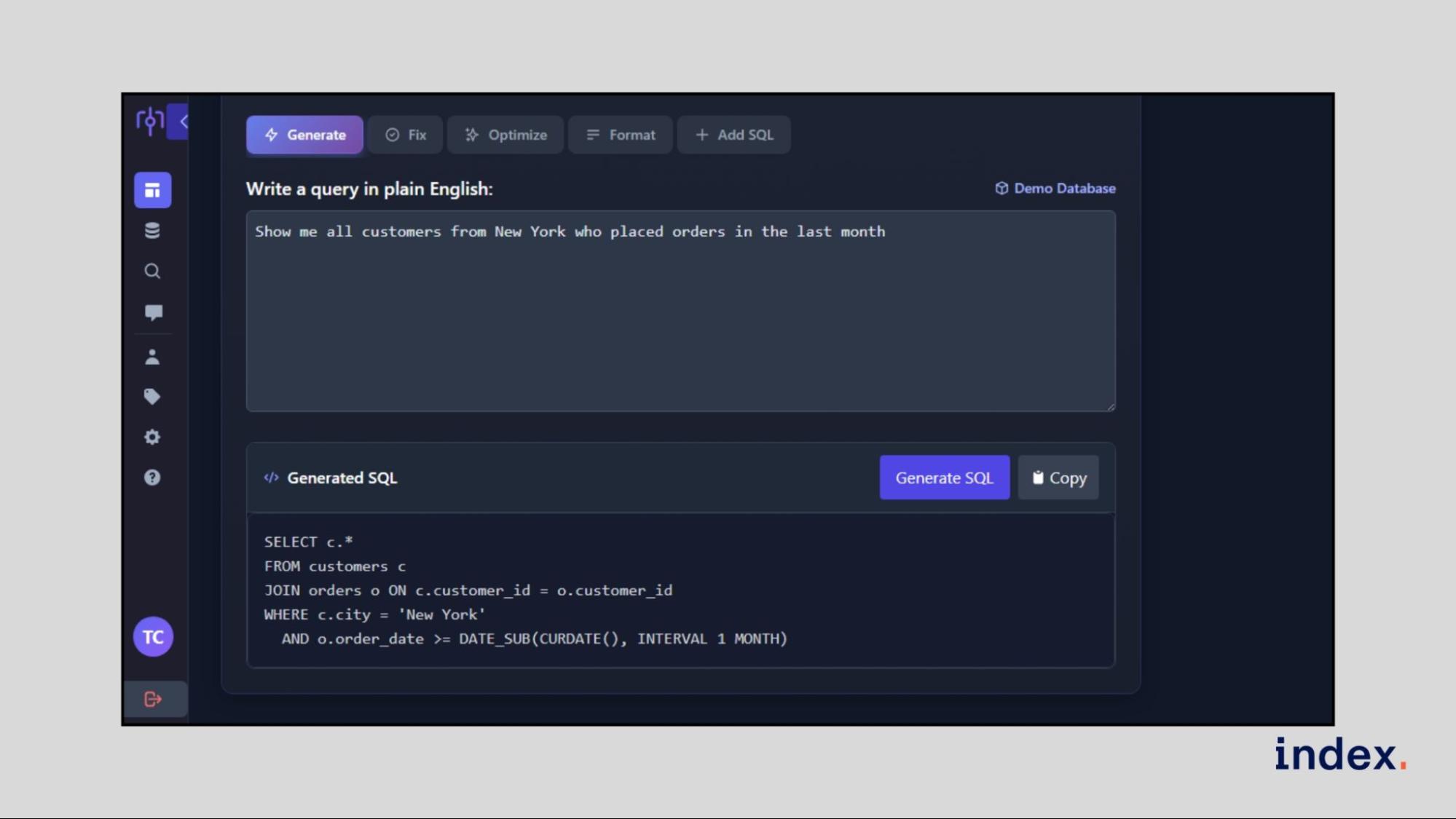This screenshot has width=1456, height=819.
Task: Click the search magnifier sidebar icon
Action: 152,272
